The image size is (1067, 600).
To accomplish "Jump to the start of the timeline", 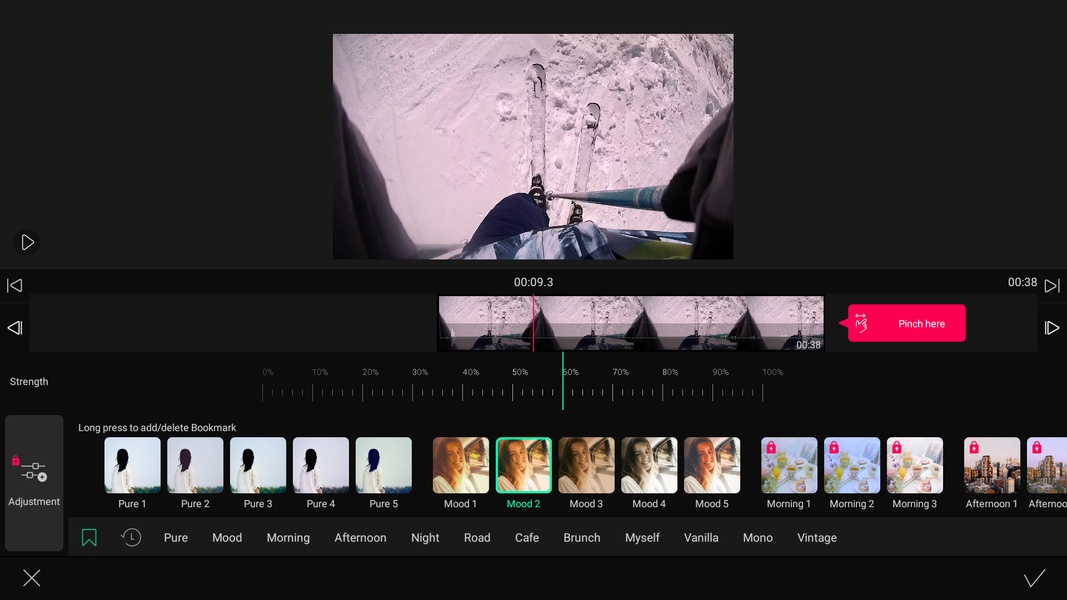I will (15, 286).
